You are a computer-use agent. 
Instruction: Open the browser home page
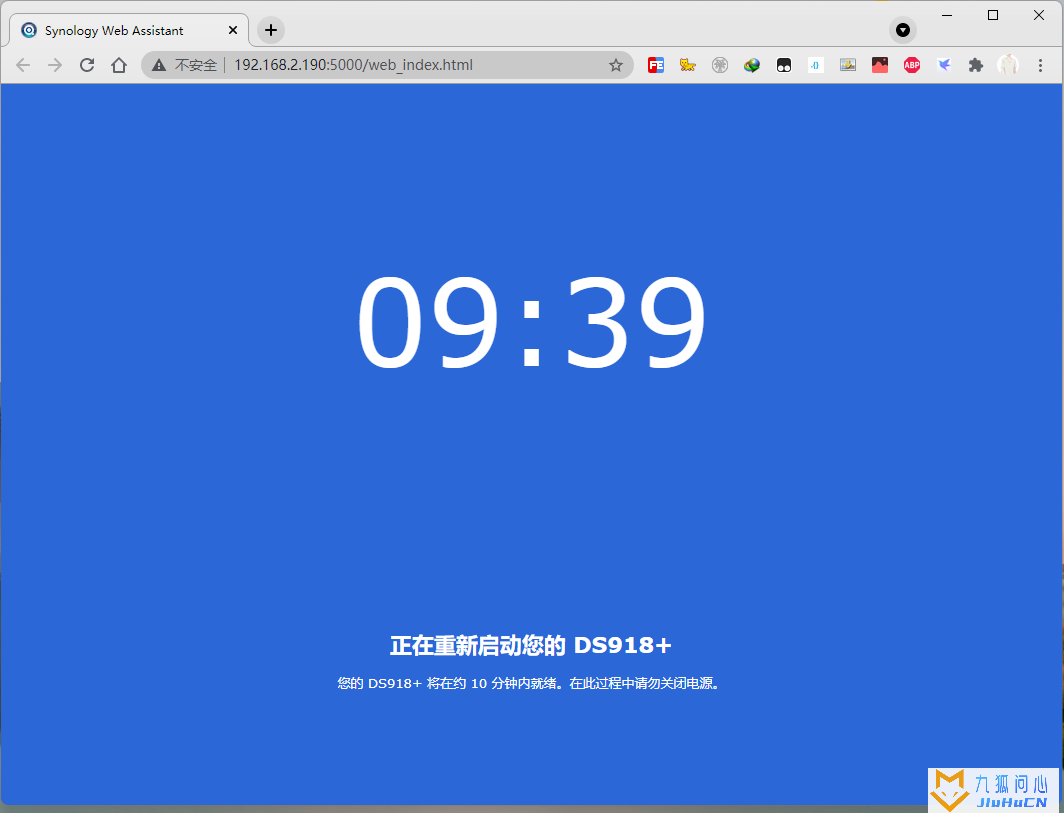(x=119, y=65)
